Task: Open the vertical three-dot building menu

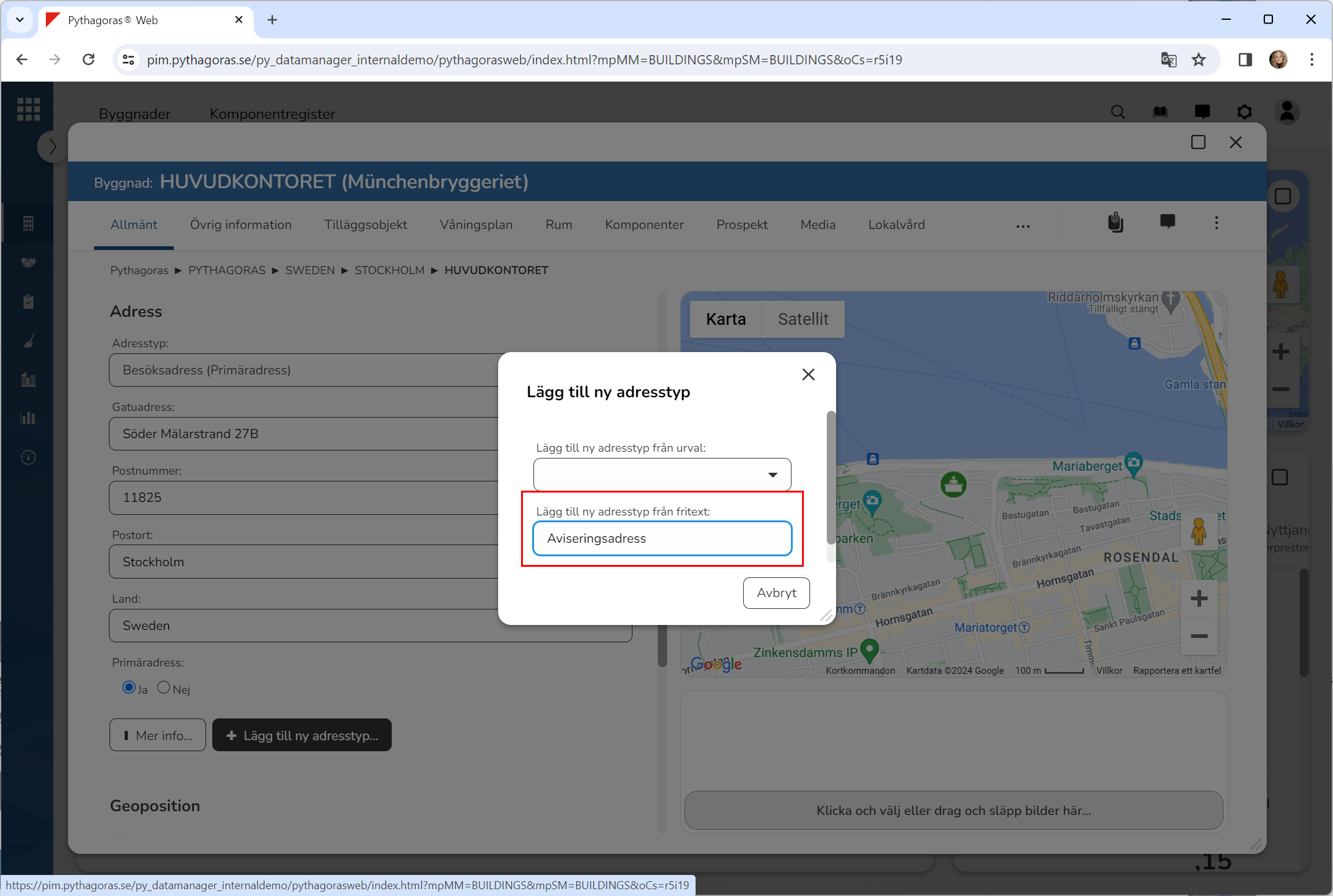Action: 1216,223
